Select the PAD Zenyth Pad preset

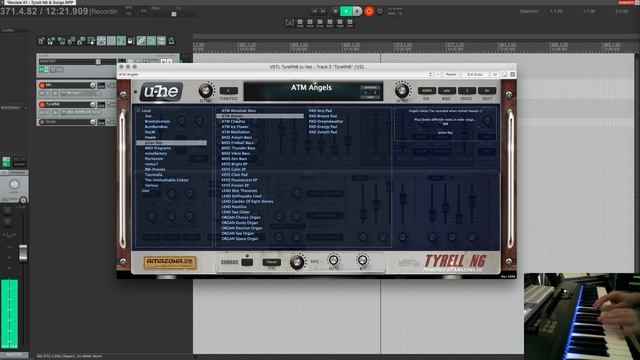tap(323, 132)
